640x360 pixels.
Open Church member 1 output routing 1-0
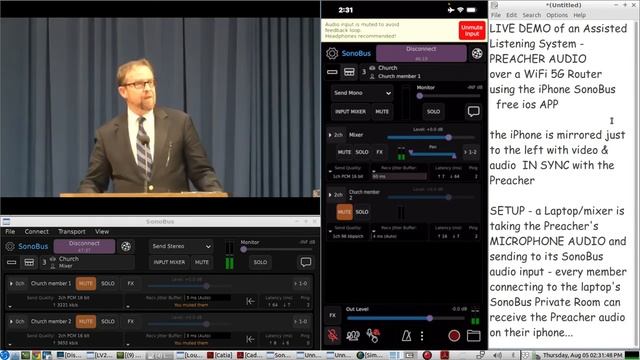coord(300,283)
